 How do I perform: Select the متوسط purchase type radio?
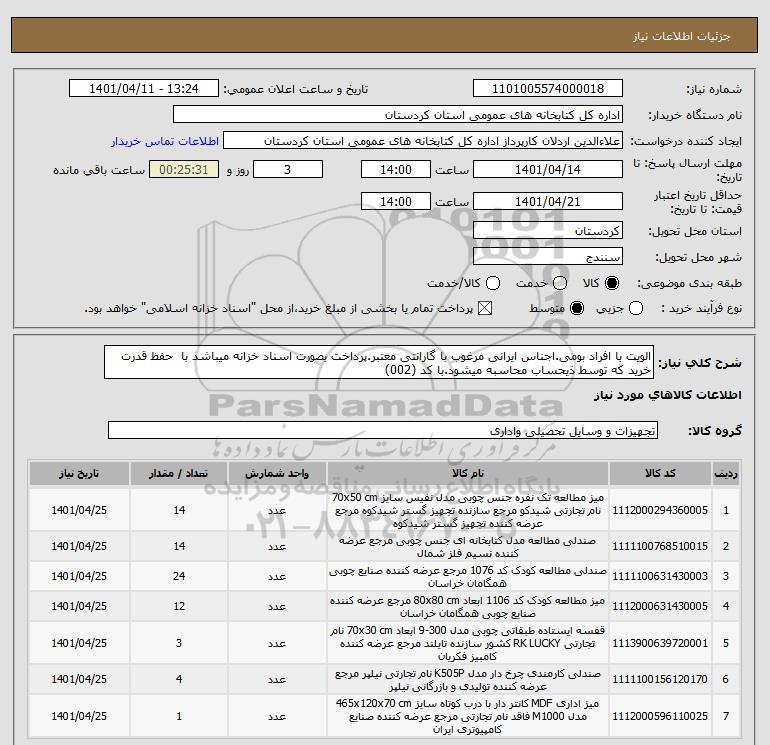pos(577,308)
